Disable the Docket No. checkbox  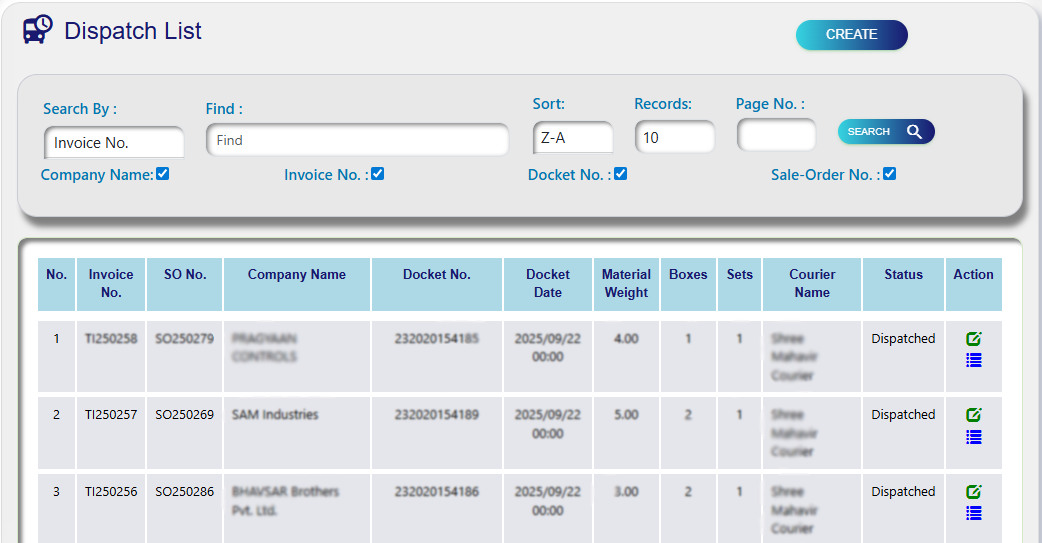pyautogui.click(x=620, y=174)
